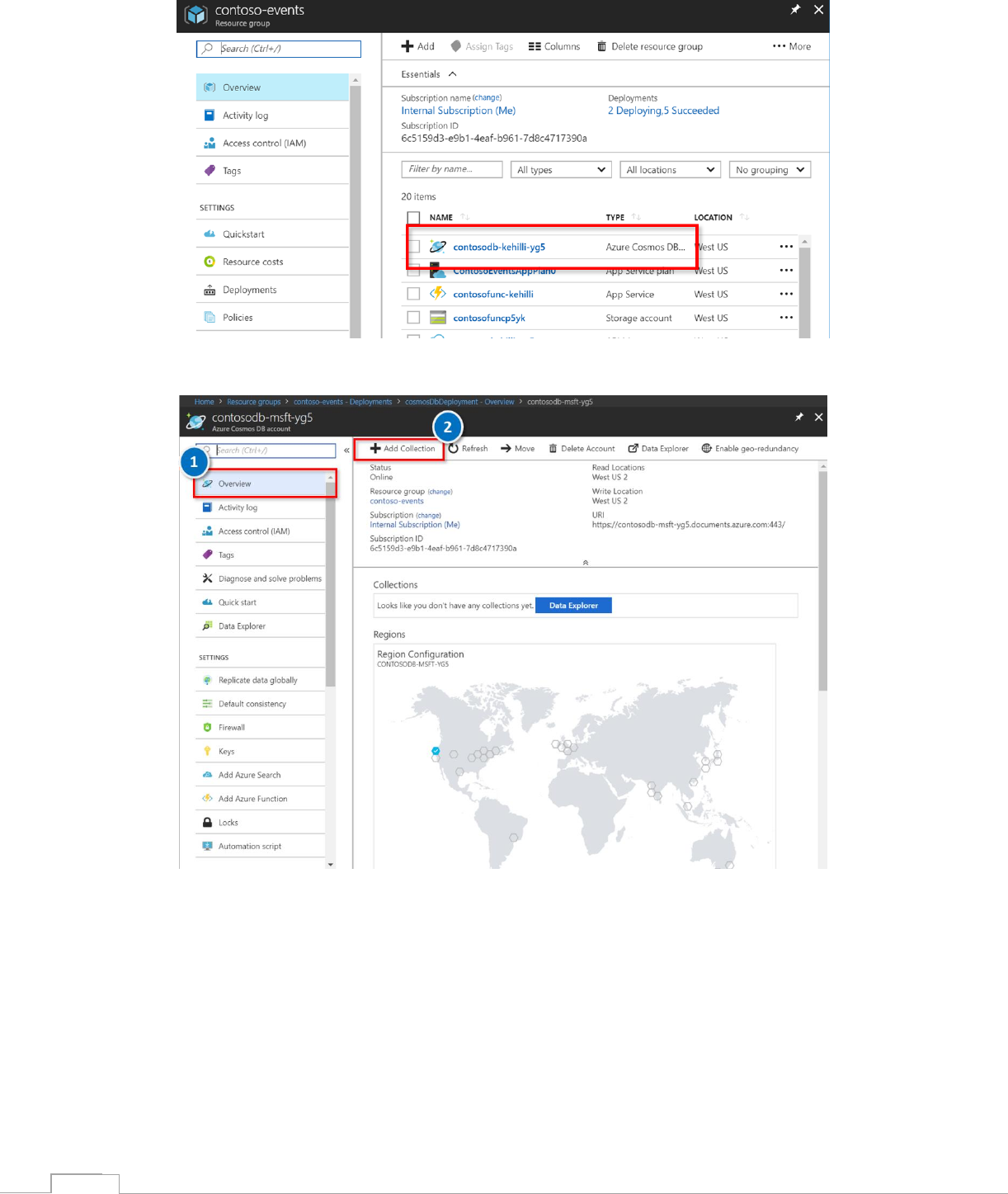Open the No grouping dropdown
The image size is (1008, 1194).
coord(770,169)
